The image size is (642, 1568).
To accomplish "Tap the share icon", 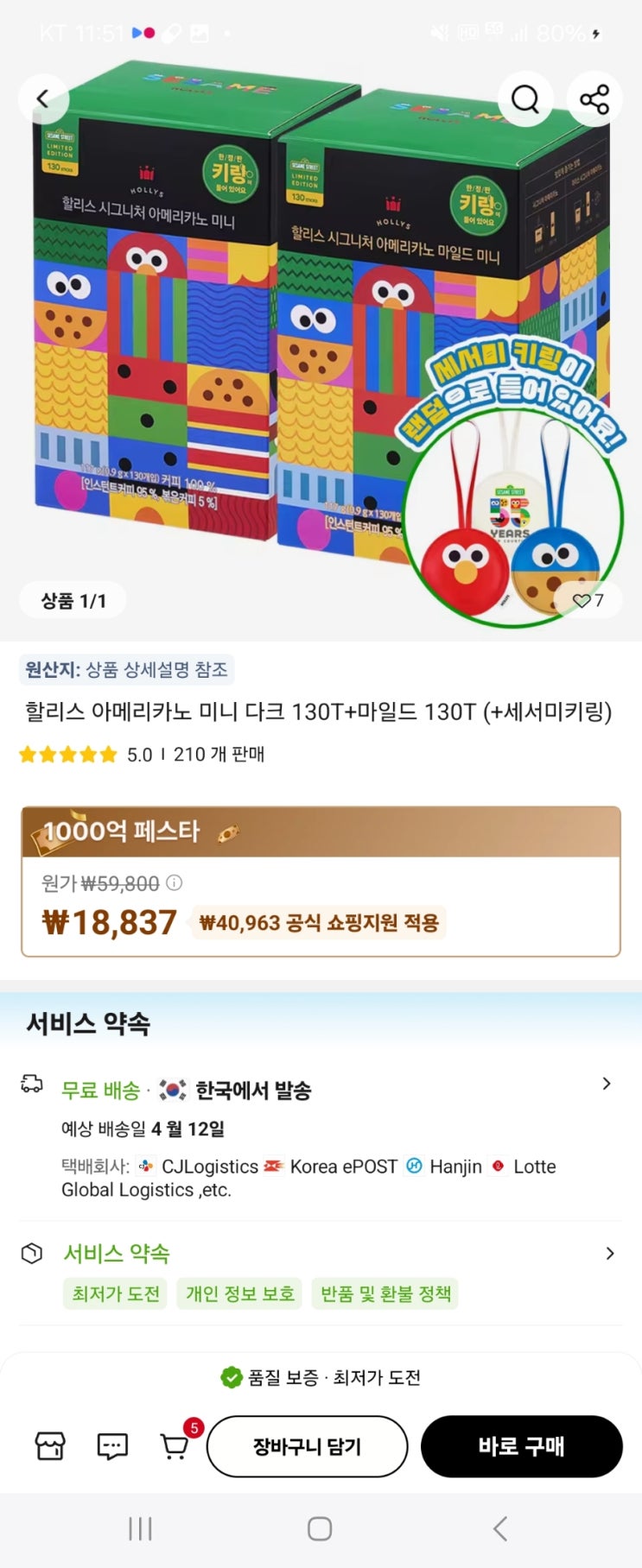I will tap(594, 99).
